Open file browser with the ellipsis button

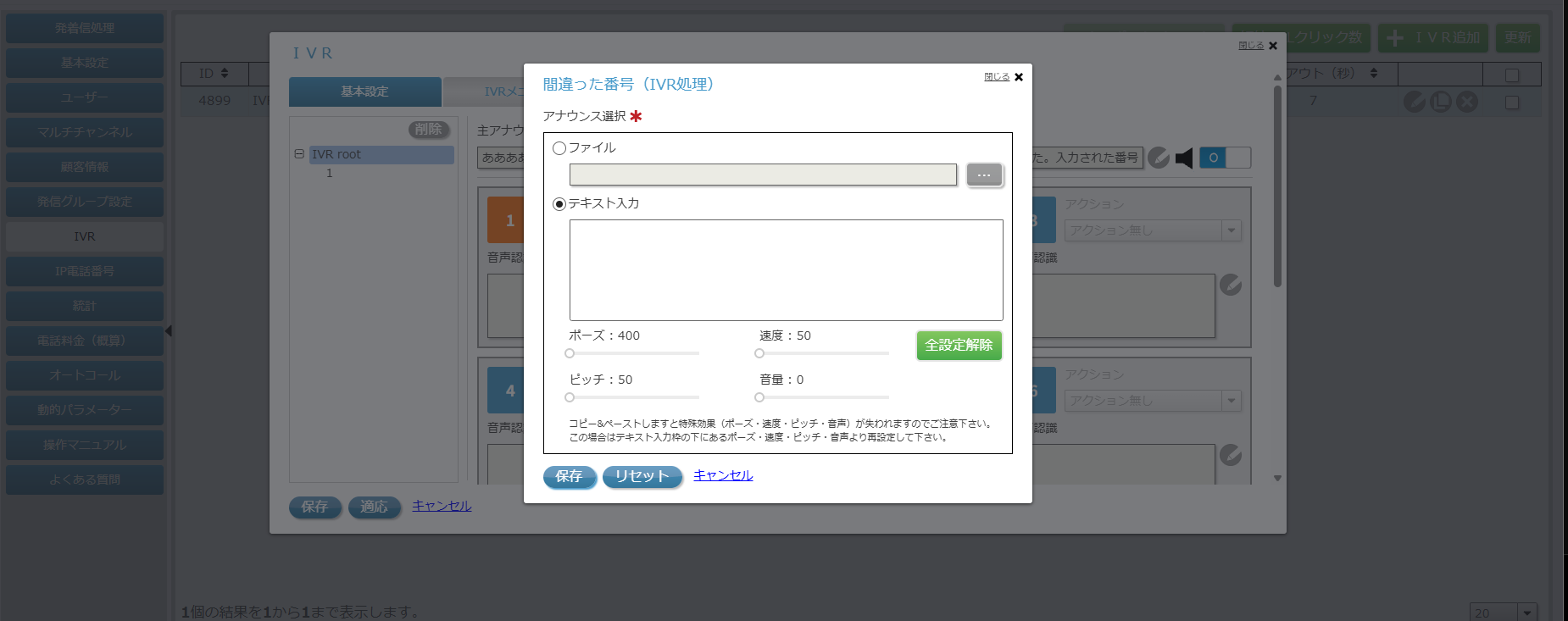pos(984,175)
